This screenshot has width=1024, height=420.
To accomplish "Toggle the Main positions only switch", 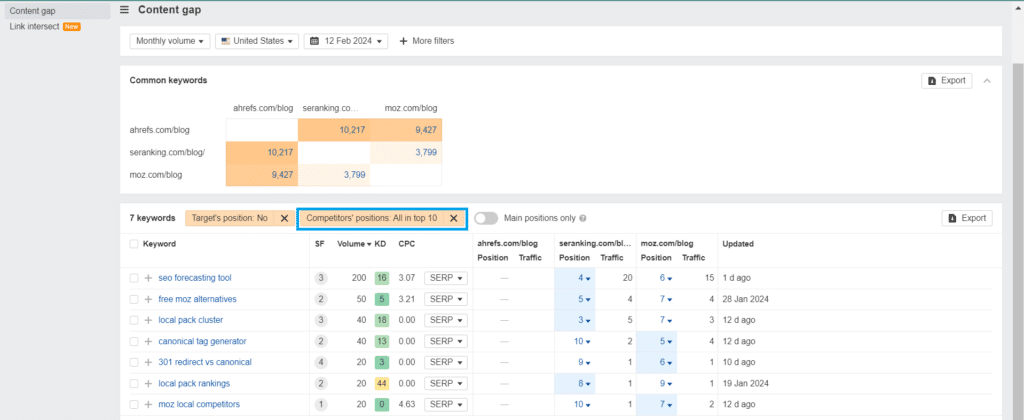I will (486, 218).
